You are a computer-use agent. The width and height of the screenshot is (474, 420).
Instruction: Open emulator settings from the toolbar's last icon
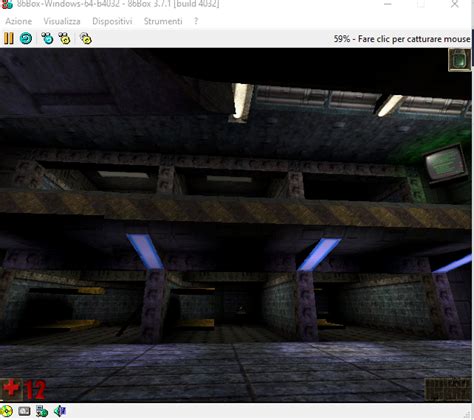click(86, 39)
